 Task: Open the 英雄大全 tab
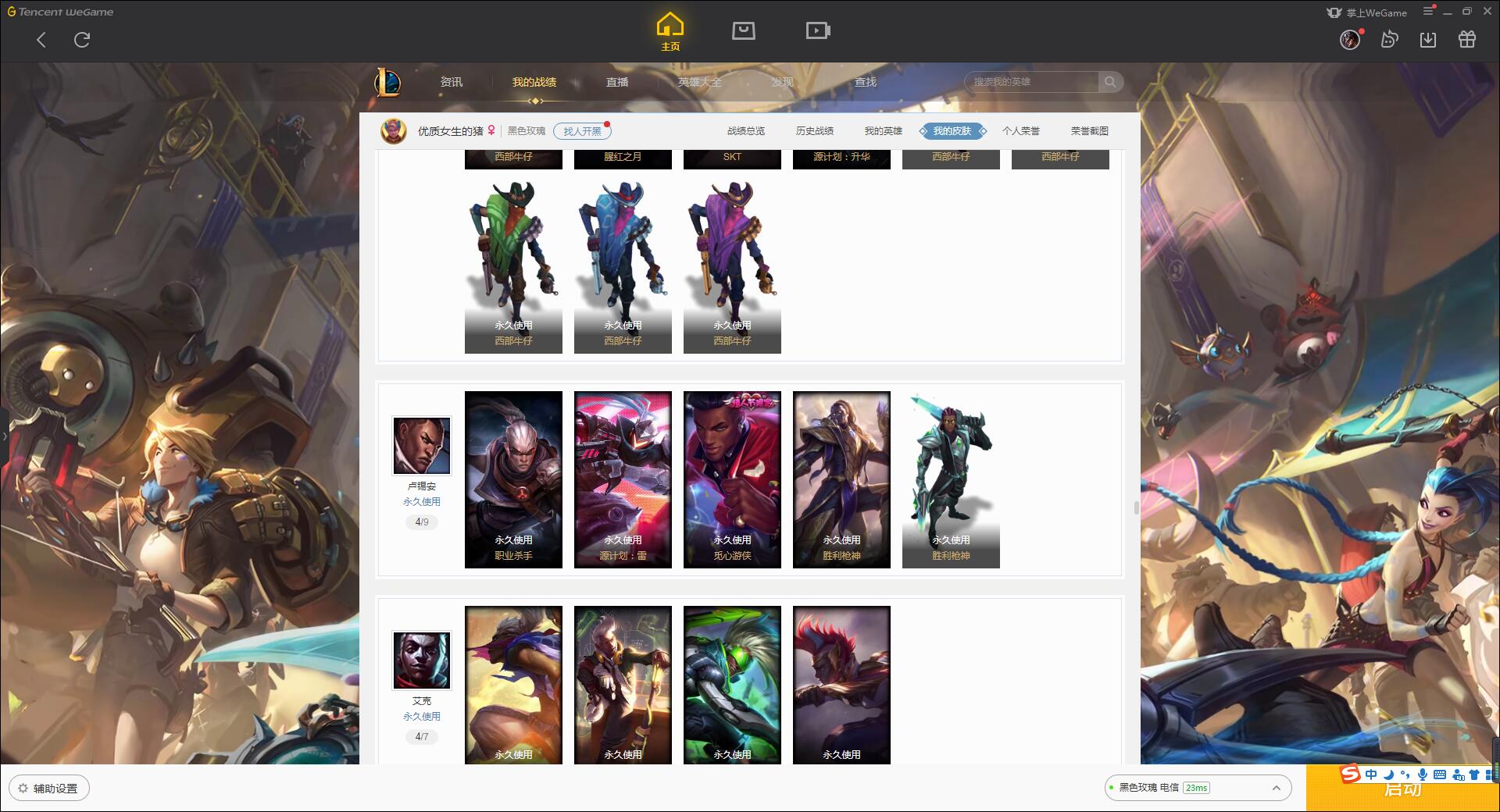coord(700,82)
